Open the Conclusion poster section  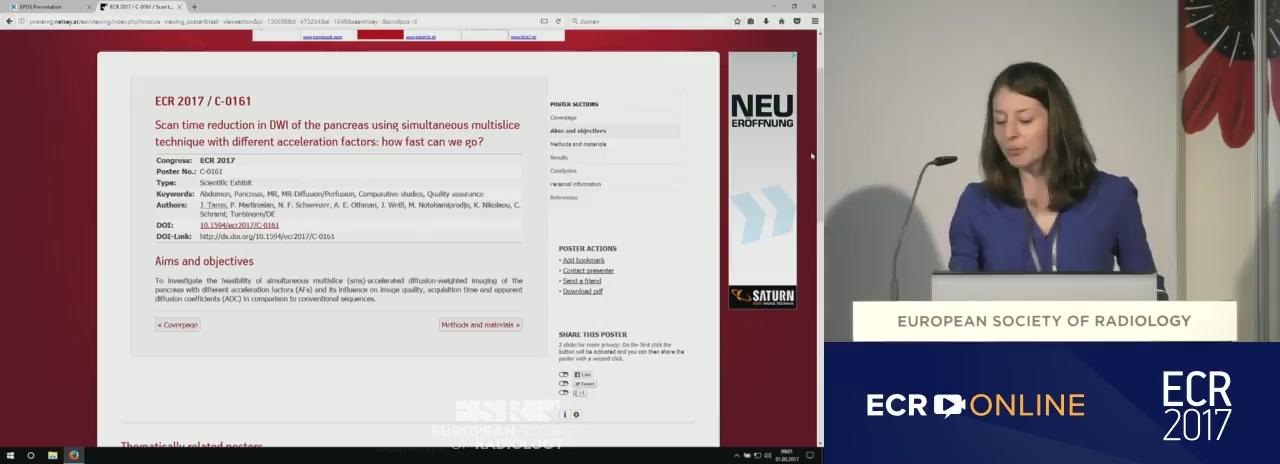[x=563, y=171]
